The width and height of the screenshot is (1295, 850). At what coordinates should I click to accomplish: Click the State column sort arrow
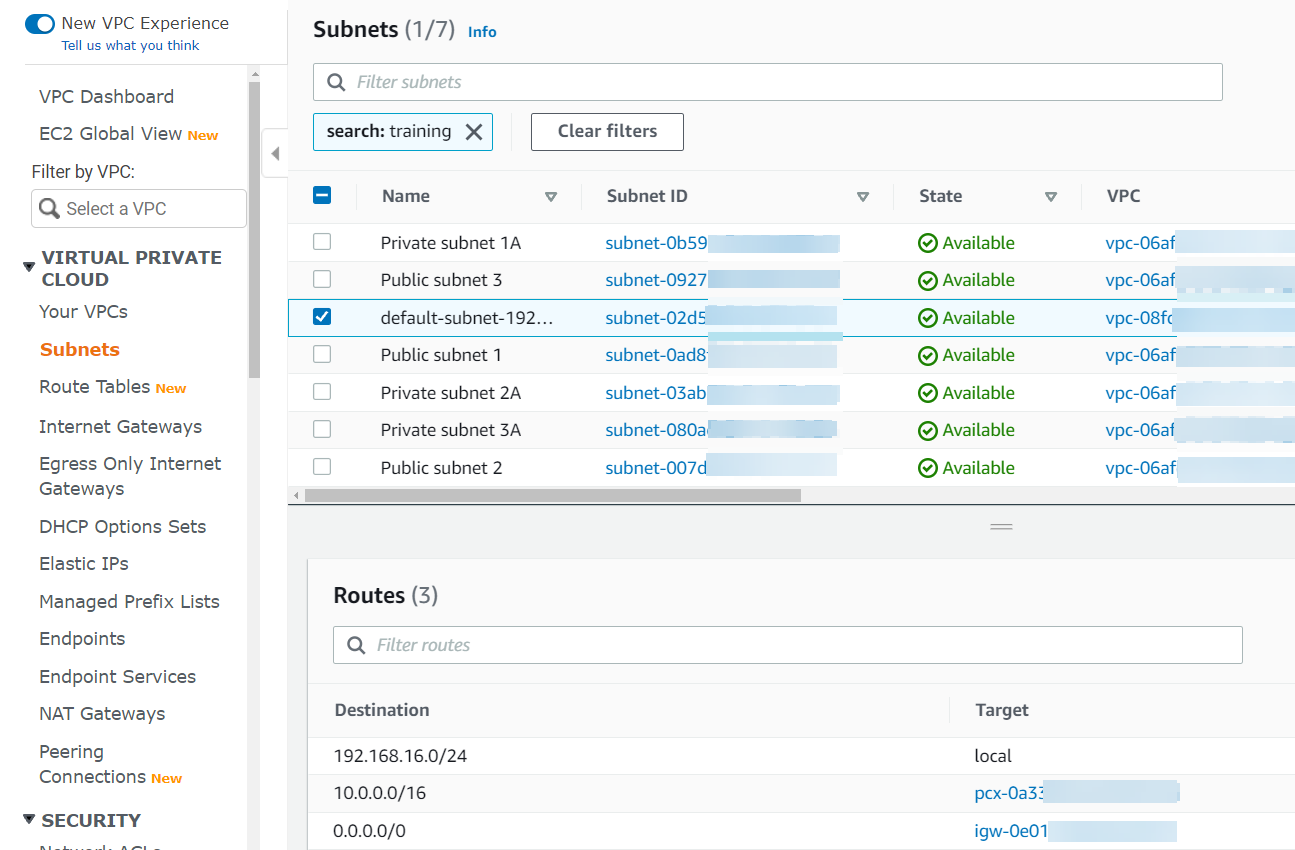(x=1050, y=197)
